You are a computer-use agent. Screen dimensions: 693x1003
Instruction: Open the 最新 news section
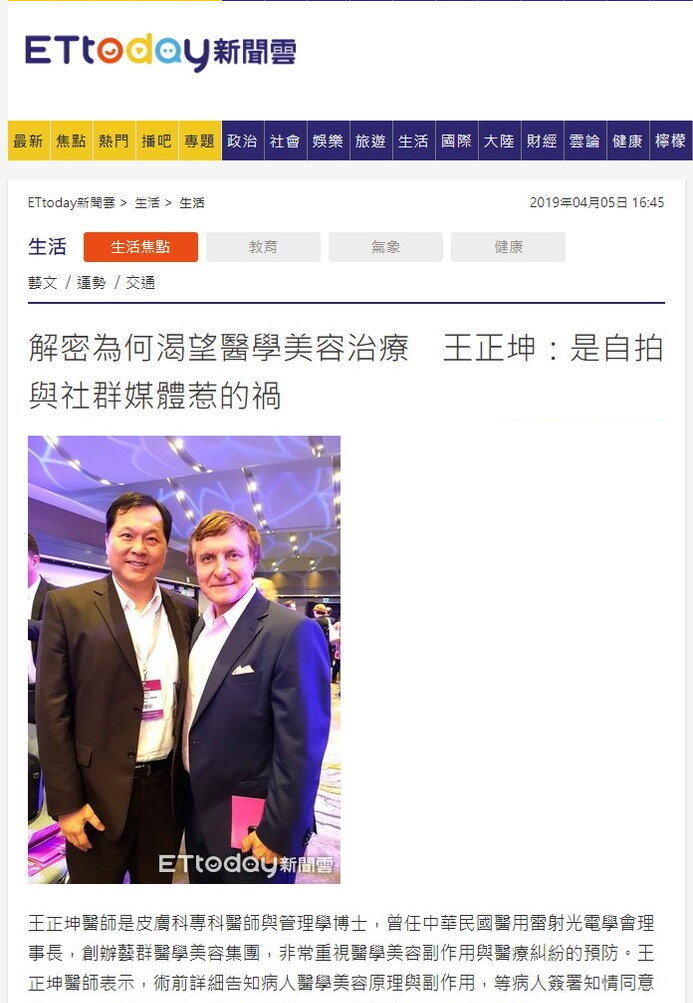tap(29, 141)
